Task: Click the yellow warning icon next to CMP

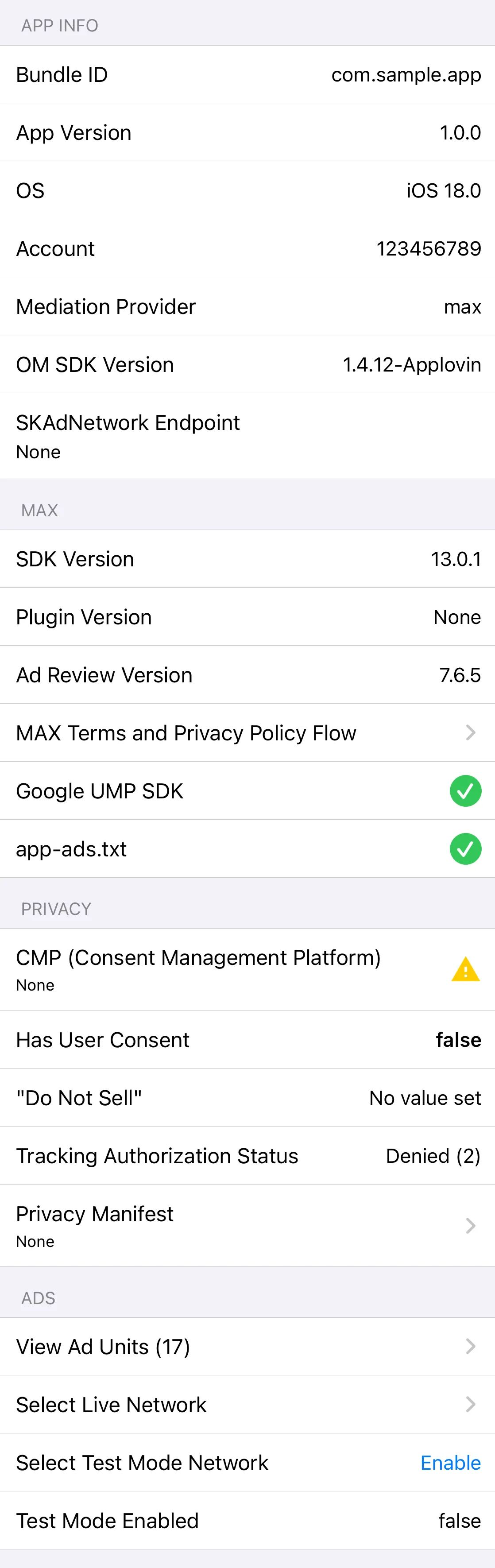Action: [465, 968]
